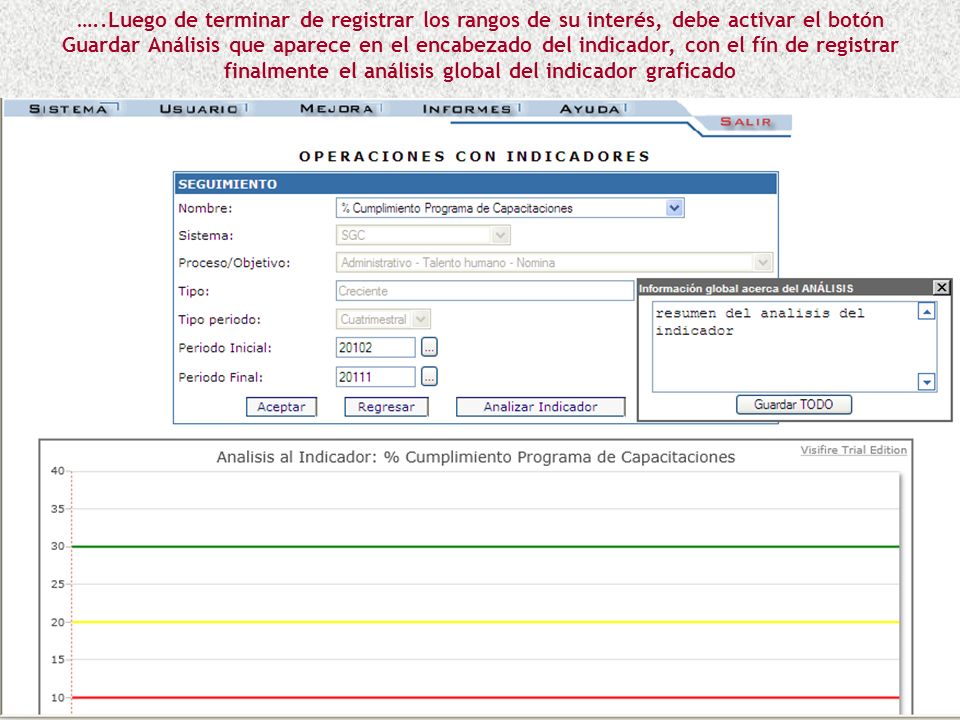
Task: Click the 40 y-axis value
Action: tap(58, 471)
